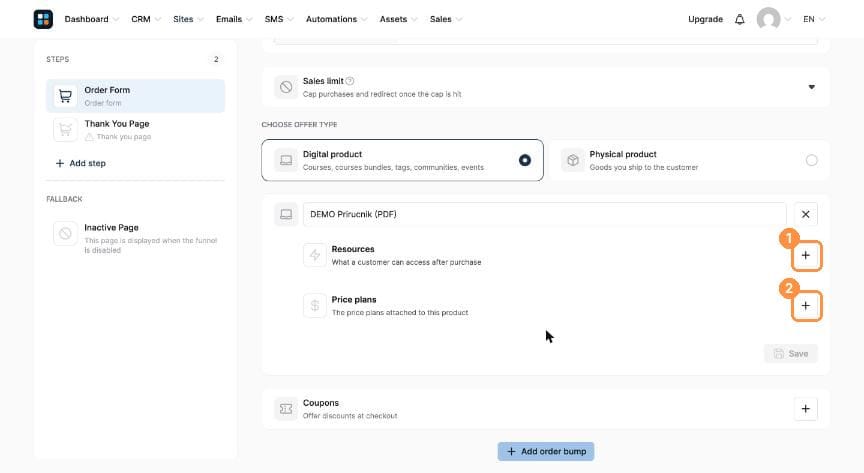Open the notifications bell
Viewport: 864px width, 473px height.
(x=739, y=19)
